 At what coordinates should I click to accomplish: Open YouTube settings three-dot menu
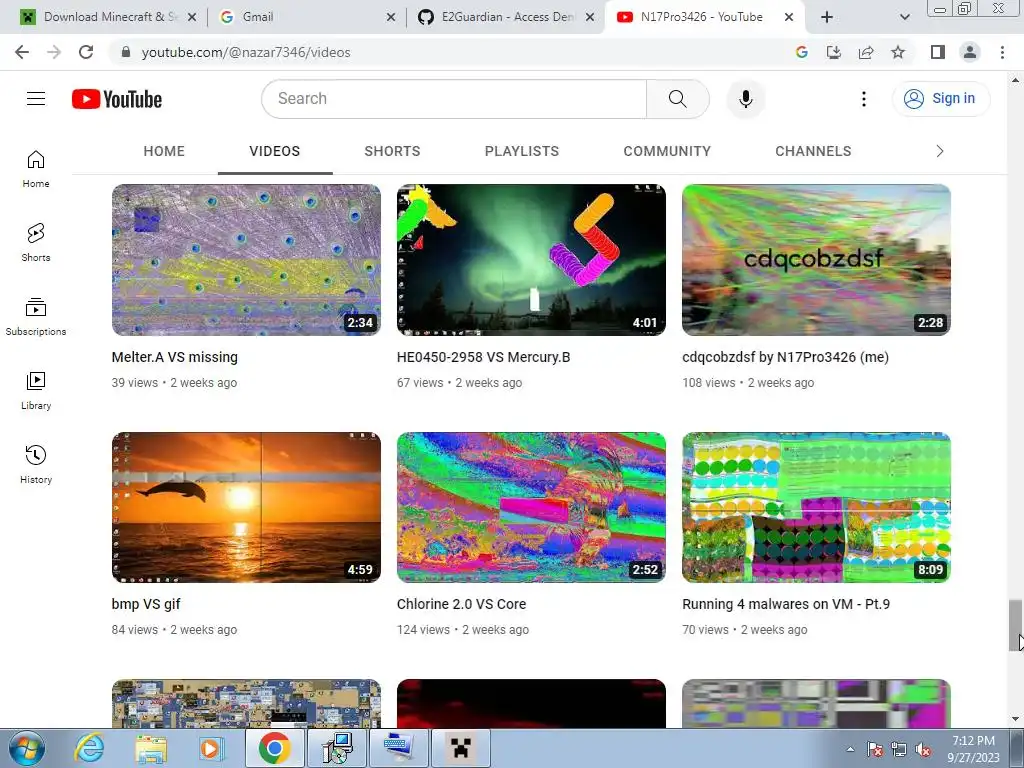click(x=863, y=99)
